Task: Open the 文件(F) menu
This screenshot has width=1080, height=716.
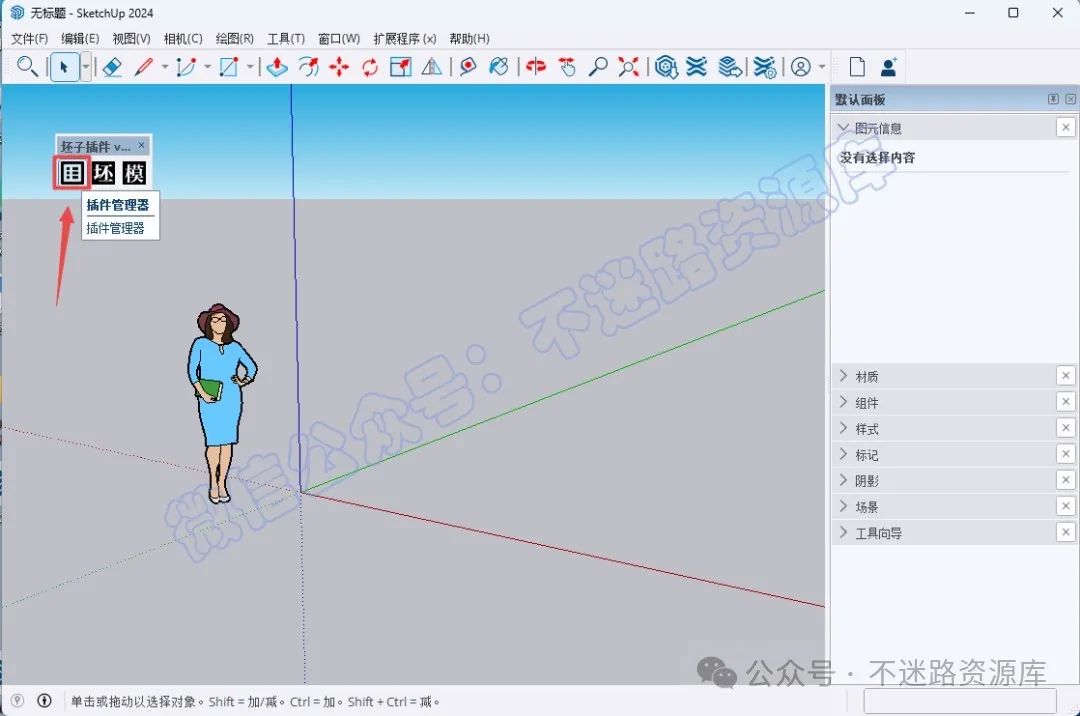Action: pos(29,39)
